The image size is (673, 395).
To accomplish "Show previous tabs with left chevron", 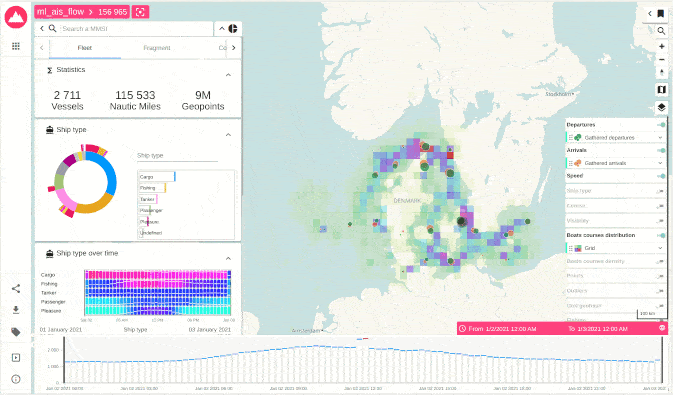I will click(x=42, y=48).
